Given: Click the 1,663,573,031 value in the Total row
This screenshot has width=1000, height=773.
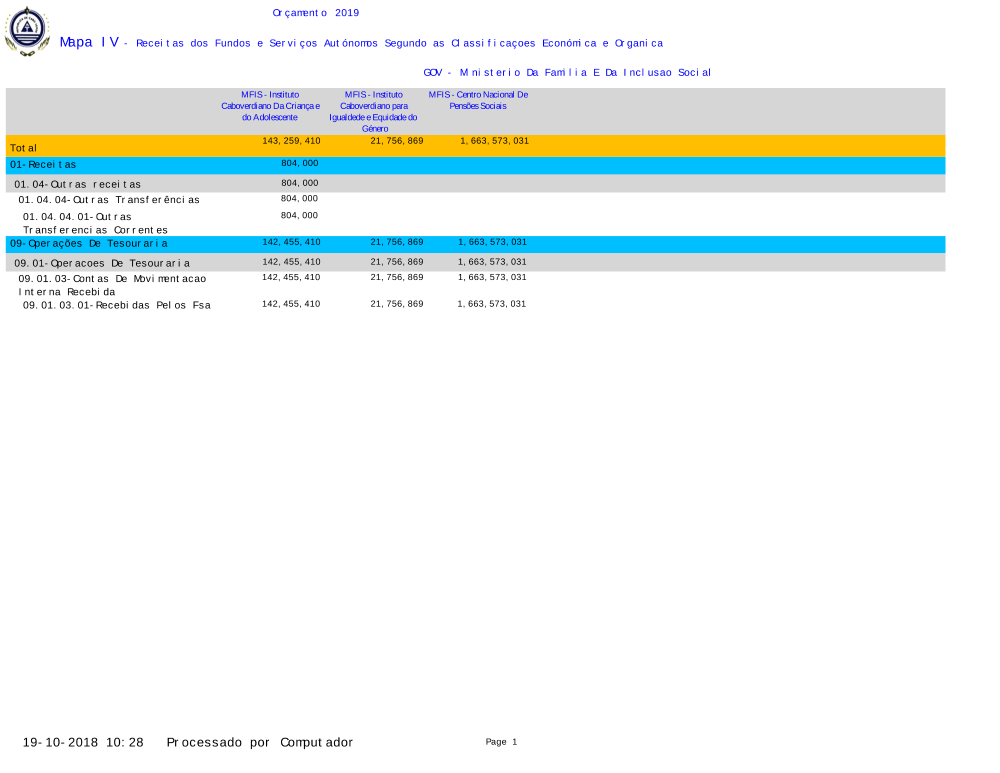Looking at the screenshot, I should click(x=494, y=141).
